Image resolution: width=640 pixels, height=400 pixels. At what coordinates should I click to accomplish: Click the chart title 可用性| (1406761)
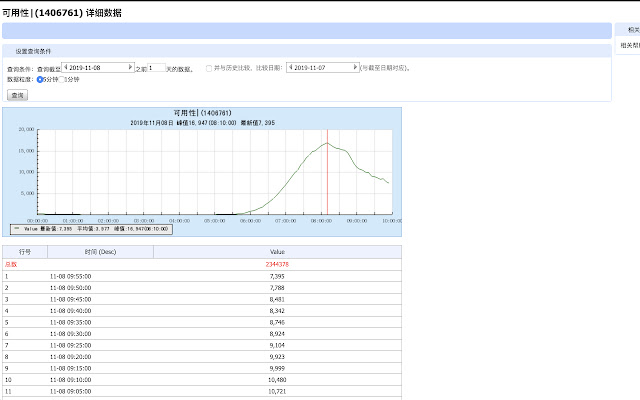pos(202,113)
